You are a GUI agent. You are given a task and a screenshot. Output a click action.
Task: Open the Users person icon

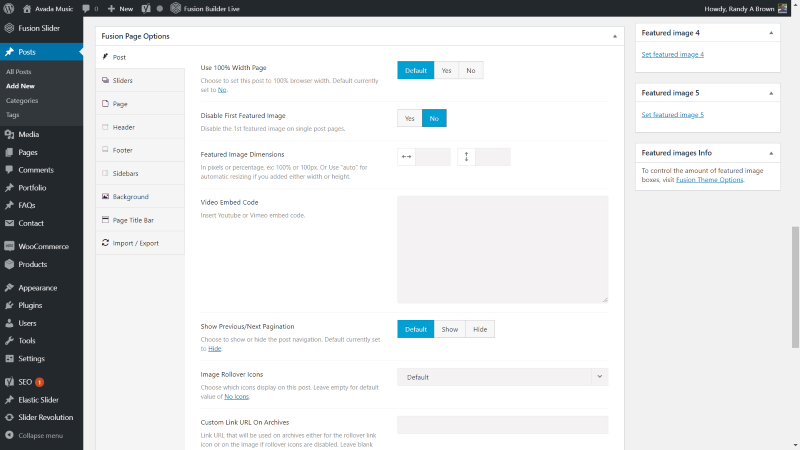click(x=9, y=323)
